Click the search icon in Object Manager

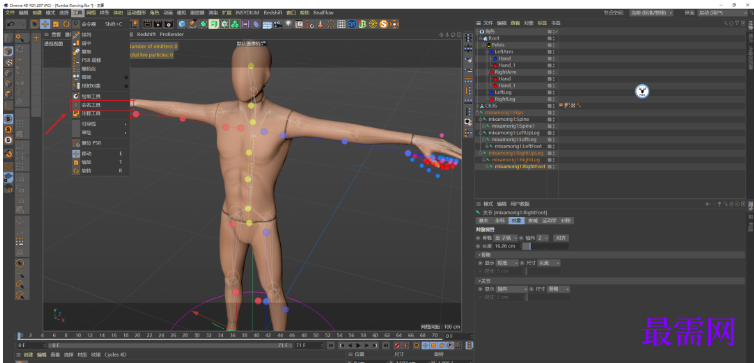pos(725,23)
